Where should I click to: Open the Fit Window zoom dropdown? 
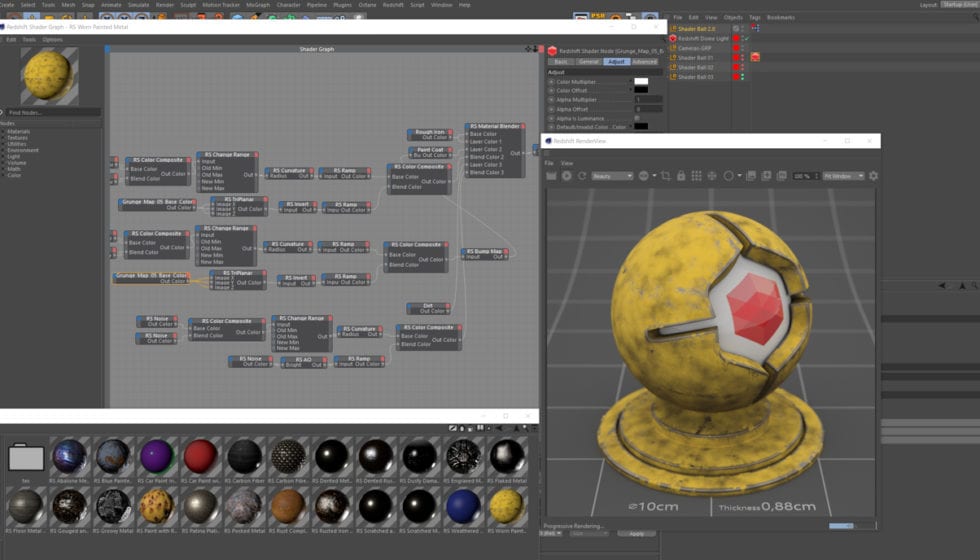coord(843,176)
